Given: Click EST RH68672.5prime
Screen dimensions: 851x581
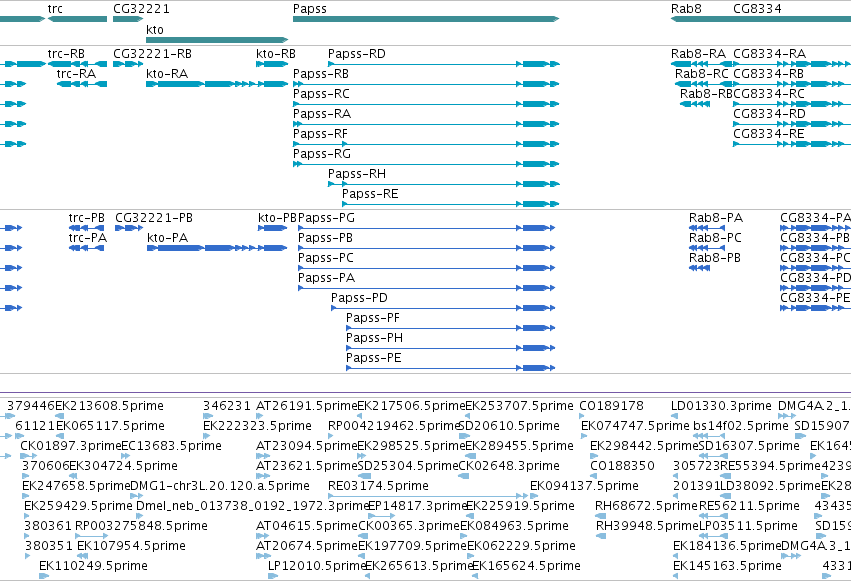Looking at the screenshot, I should [600, 516].
